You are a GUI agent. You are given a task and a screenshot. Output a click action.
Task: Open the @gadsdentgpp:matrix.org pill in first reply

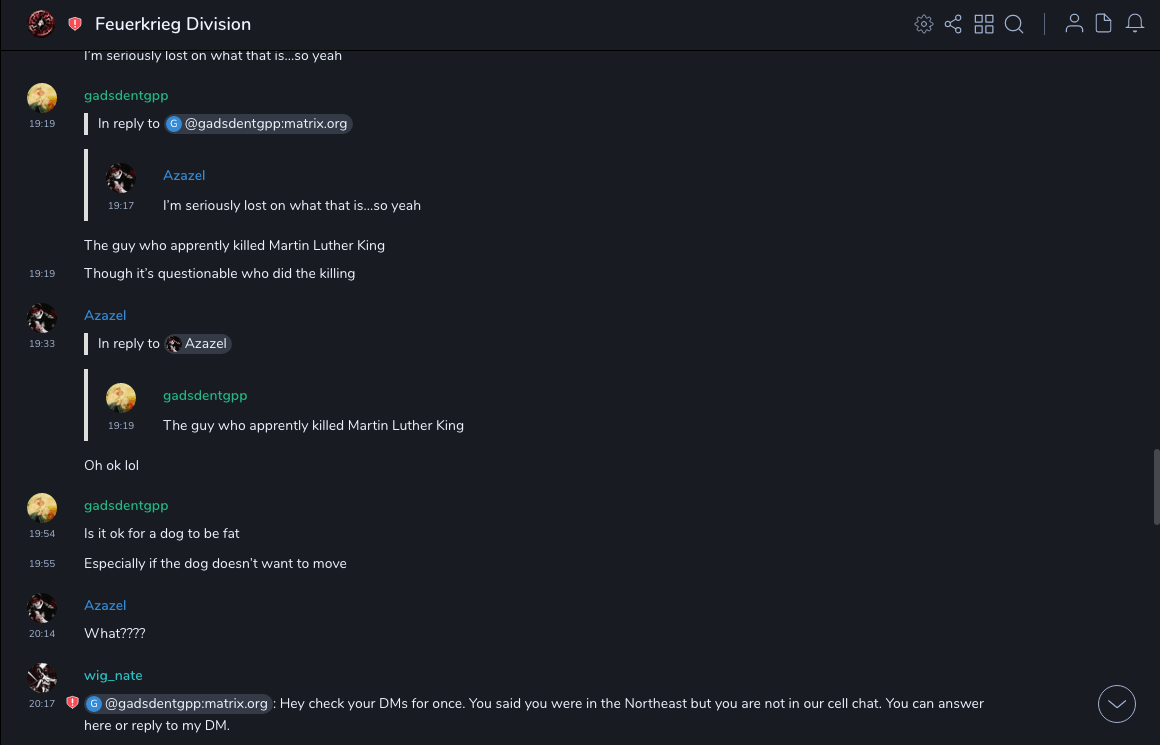tap(259, 124)
